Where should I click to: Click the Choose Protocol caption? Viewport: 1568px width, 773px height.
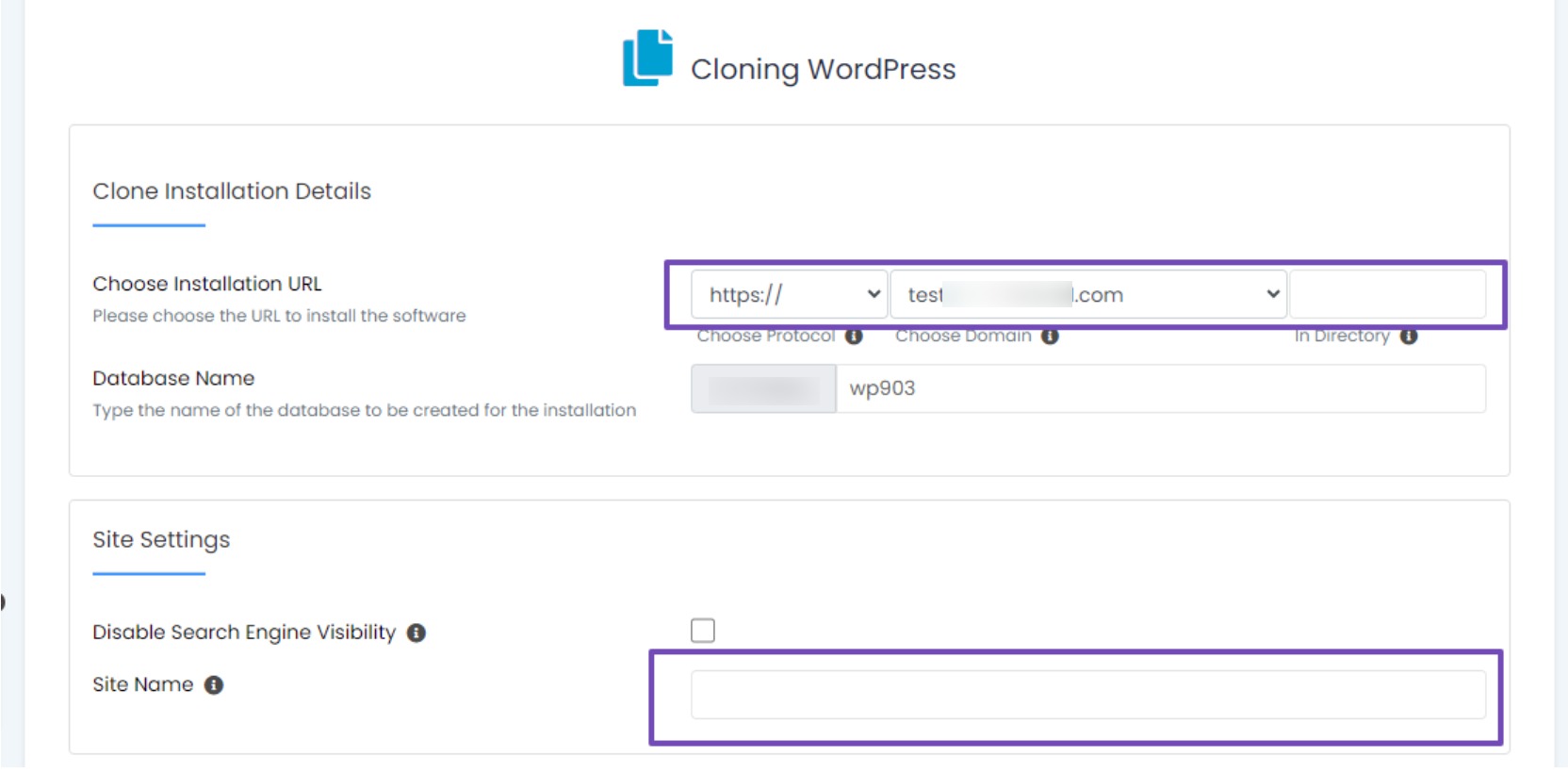766,337
